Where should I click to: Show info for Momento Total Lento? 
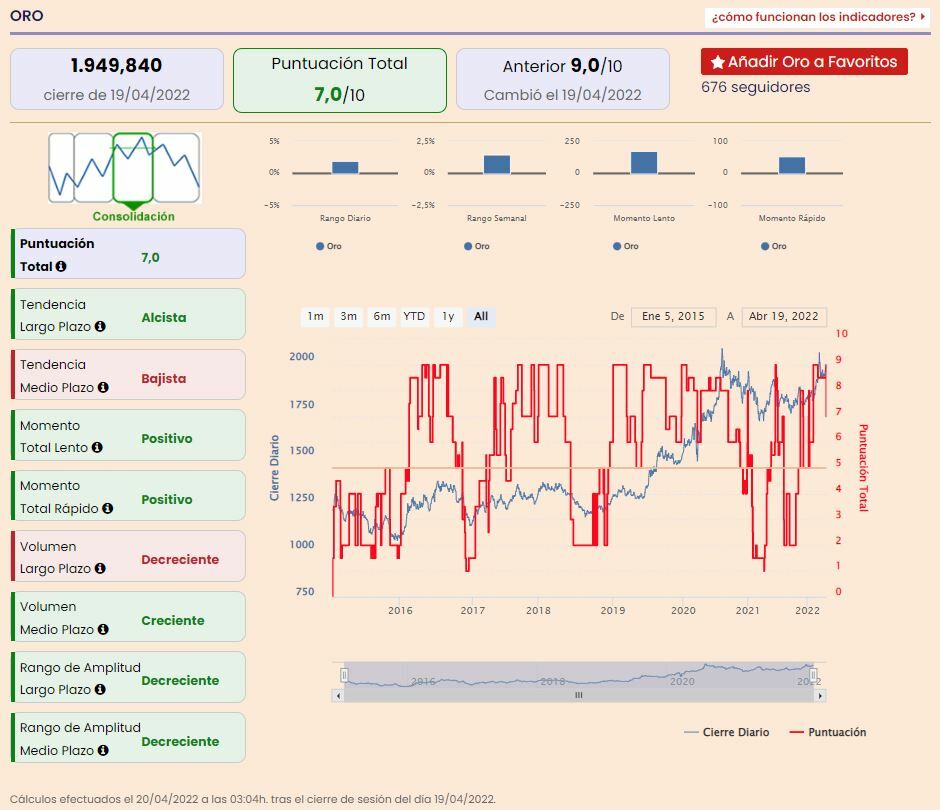point(97,447)
